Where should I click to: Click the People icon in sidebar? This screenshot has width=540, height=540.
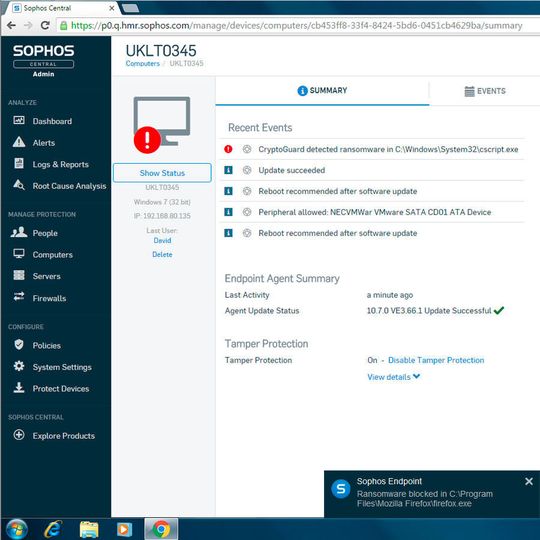19,232
